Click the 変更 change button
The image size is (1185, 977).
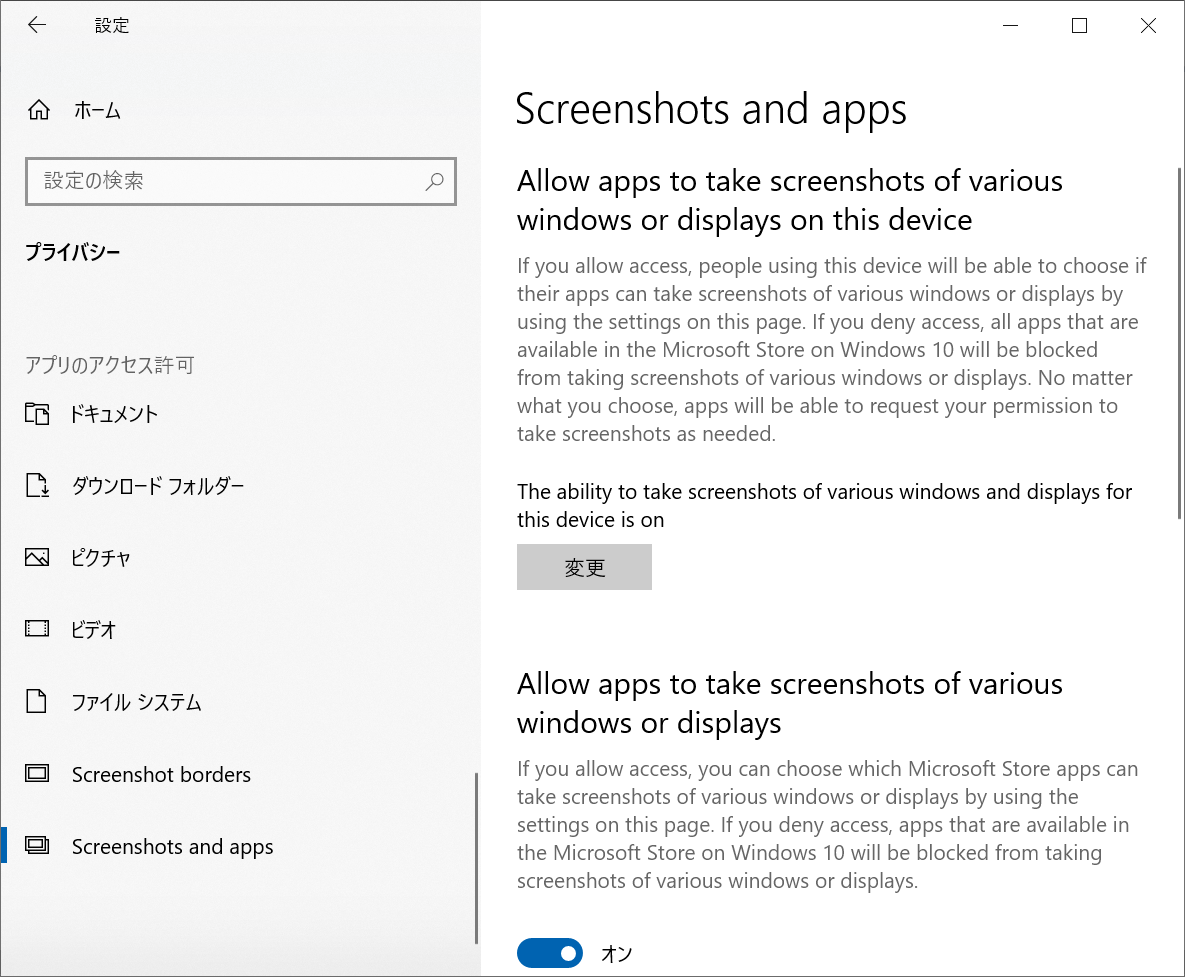[x=584, y=567]
